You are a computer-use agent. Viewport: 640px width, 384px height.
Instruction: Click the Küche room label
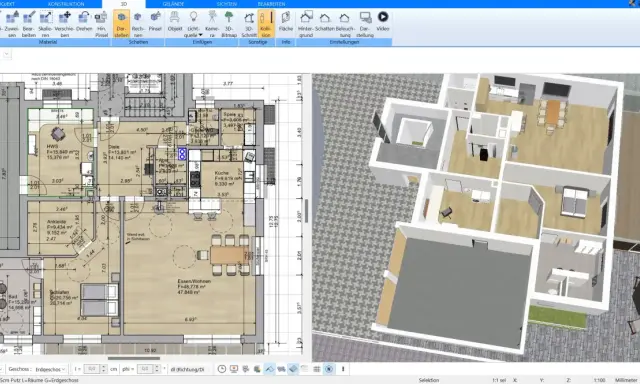pos(222,173)
